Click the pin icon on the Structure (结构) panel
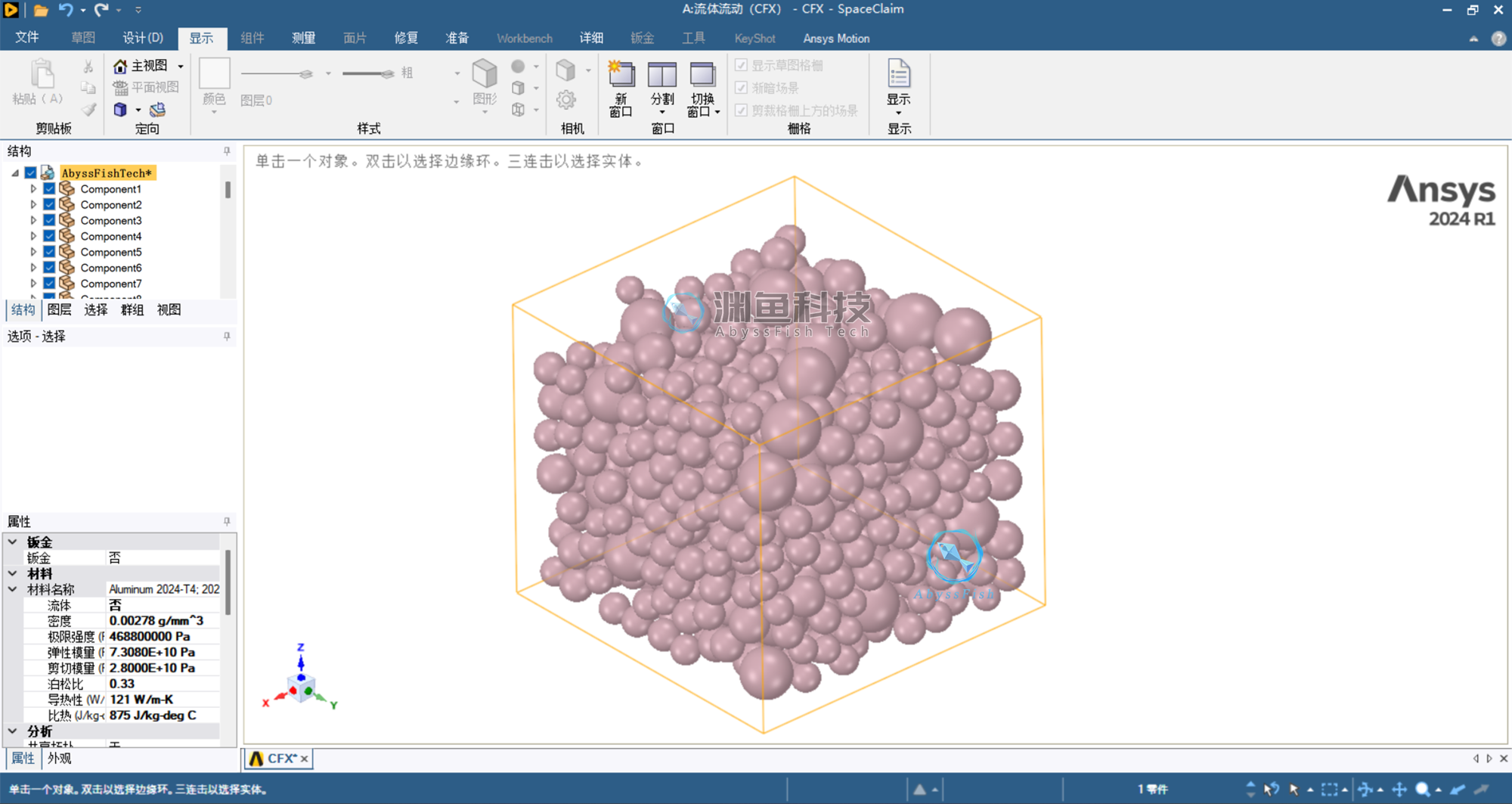Viewport: 1512px width, 804px height. pyautogui.click(x=227, y=151)
